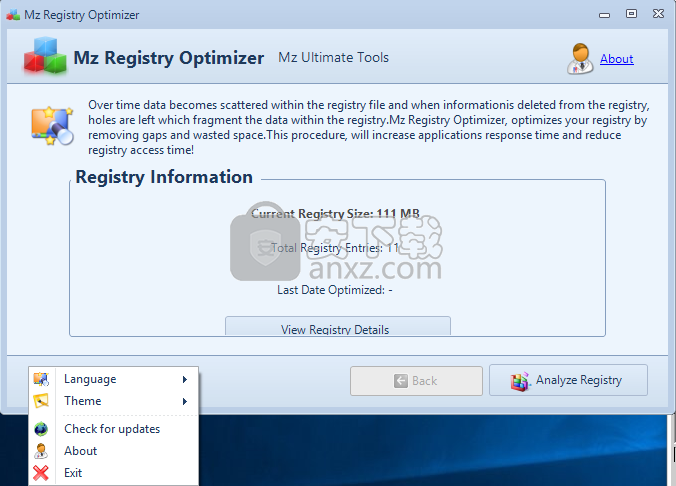Select About in the popup menu

(114, 451)
